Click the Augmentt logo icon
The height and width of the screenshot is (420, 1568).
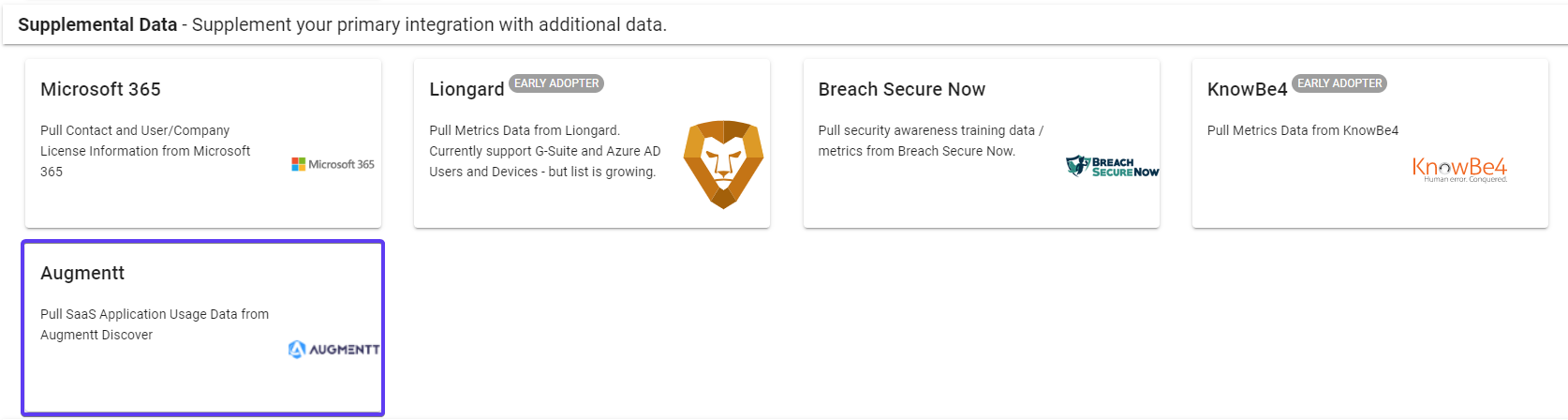click(333, 350)
